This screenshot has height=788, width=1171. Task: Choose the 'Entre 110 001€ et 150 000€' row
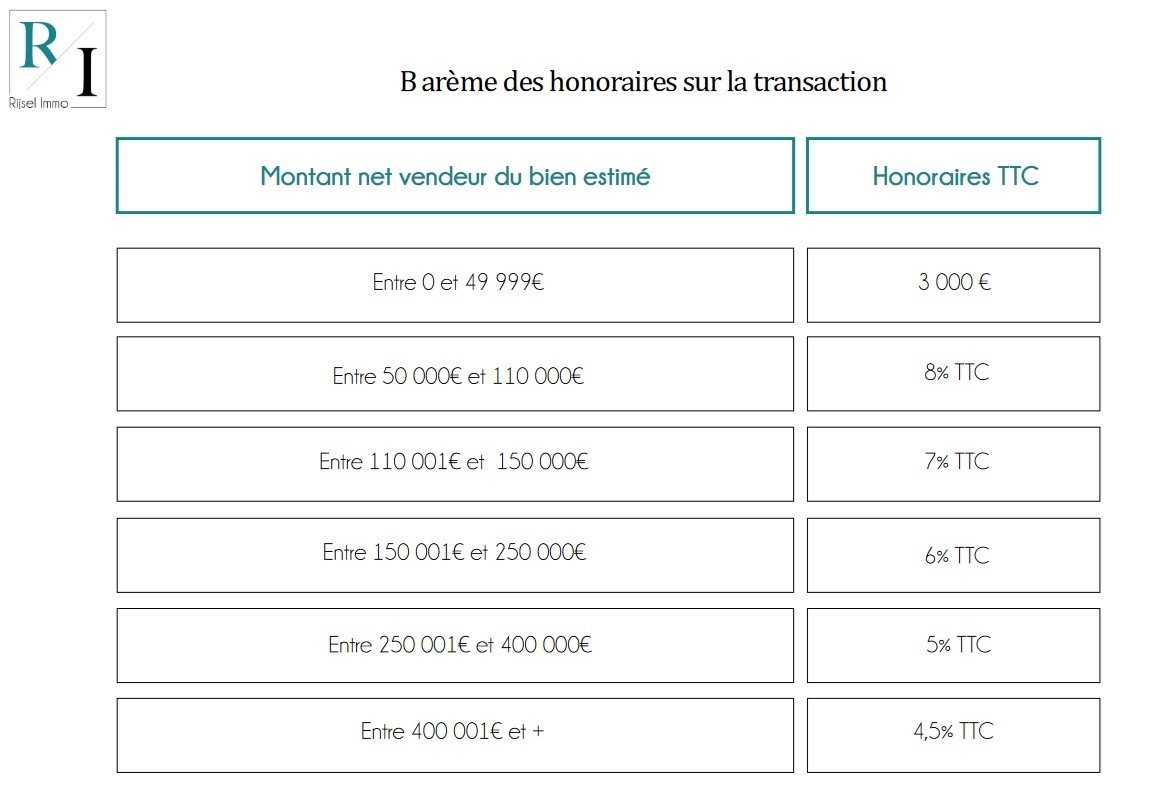coord(455,464)
